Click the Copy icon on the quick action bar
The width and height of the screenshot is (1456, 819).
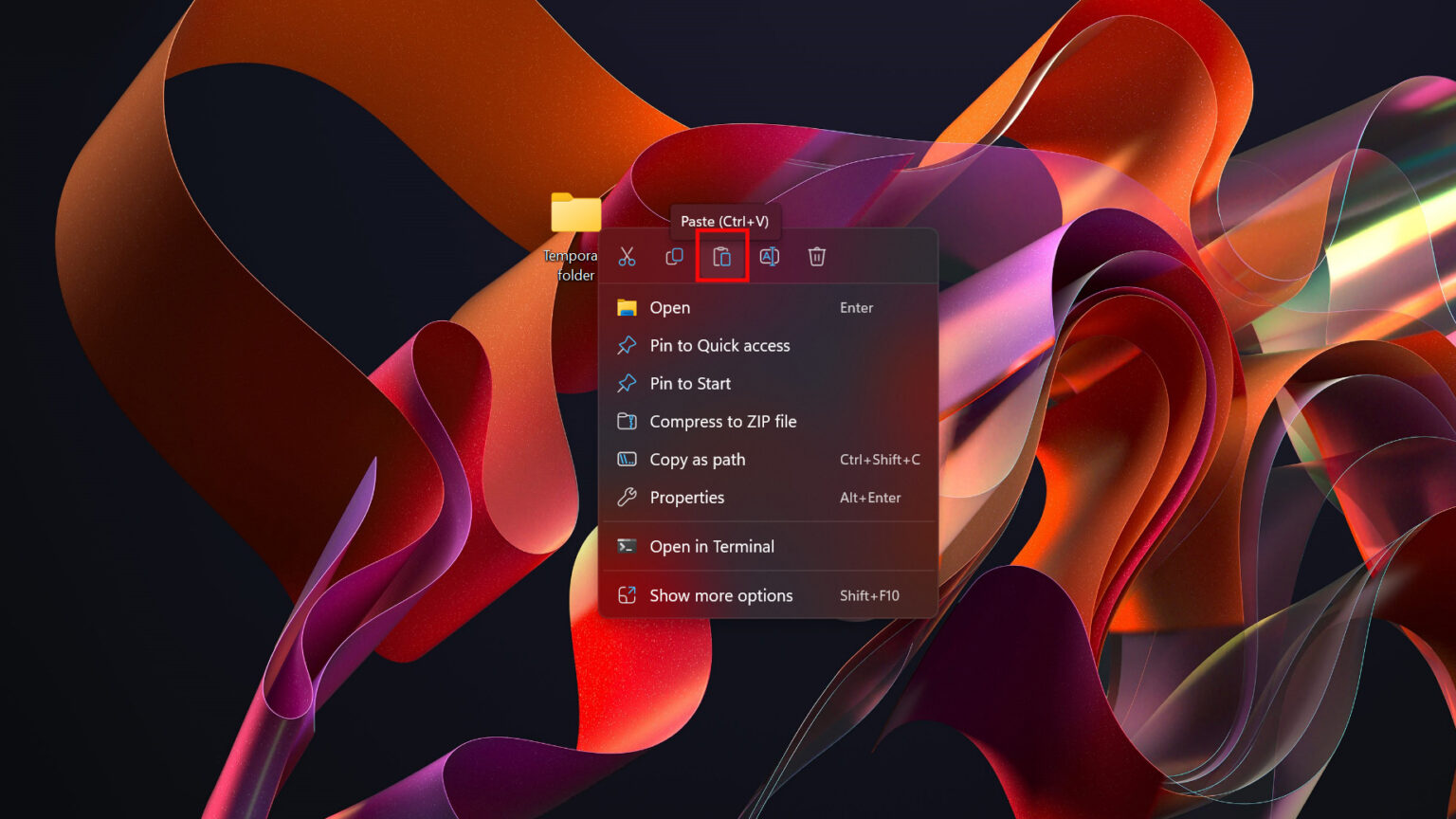[x=675, y=256]
